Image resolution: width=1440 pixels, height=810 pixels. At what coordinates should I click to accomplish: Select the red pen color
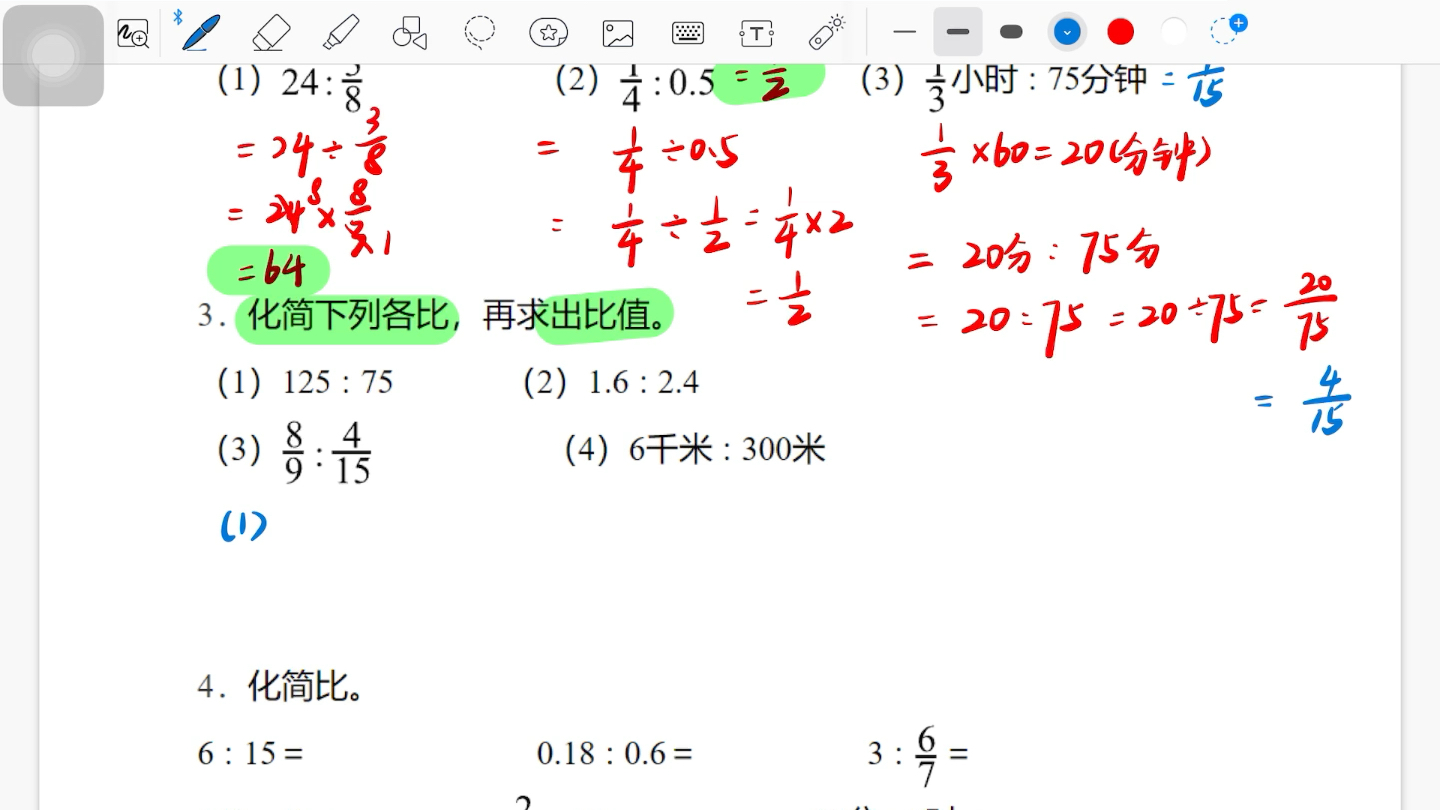click(x=1121, y=32)
